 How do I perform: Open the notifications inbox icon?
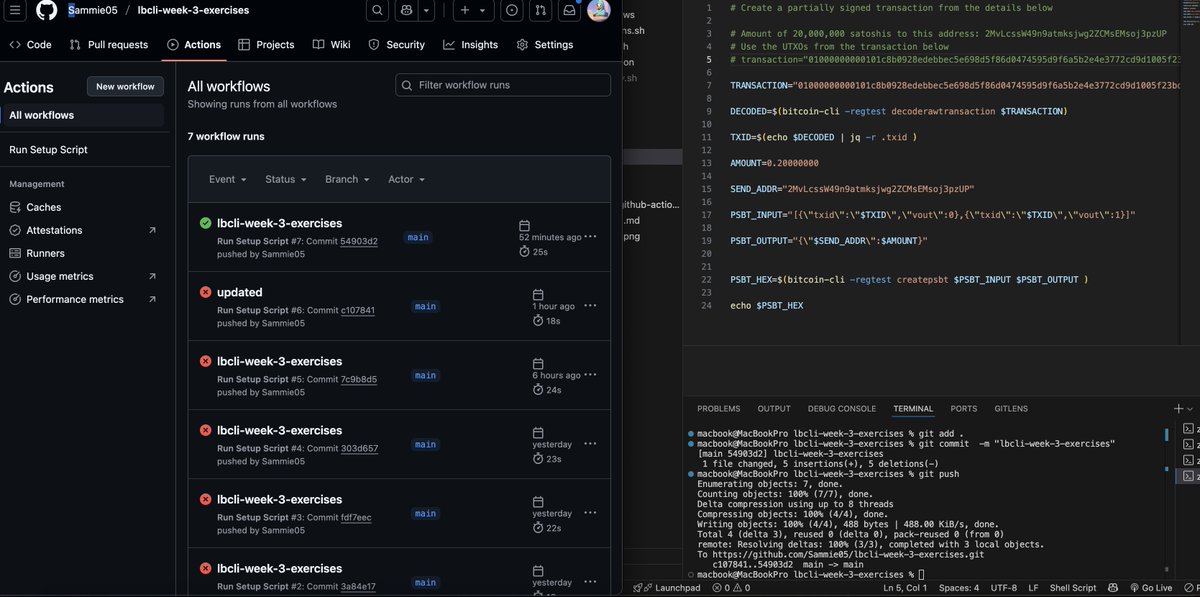(569, 10)
